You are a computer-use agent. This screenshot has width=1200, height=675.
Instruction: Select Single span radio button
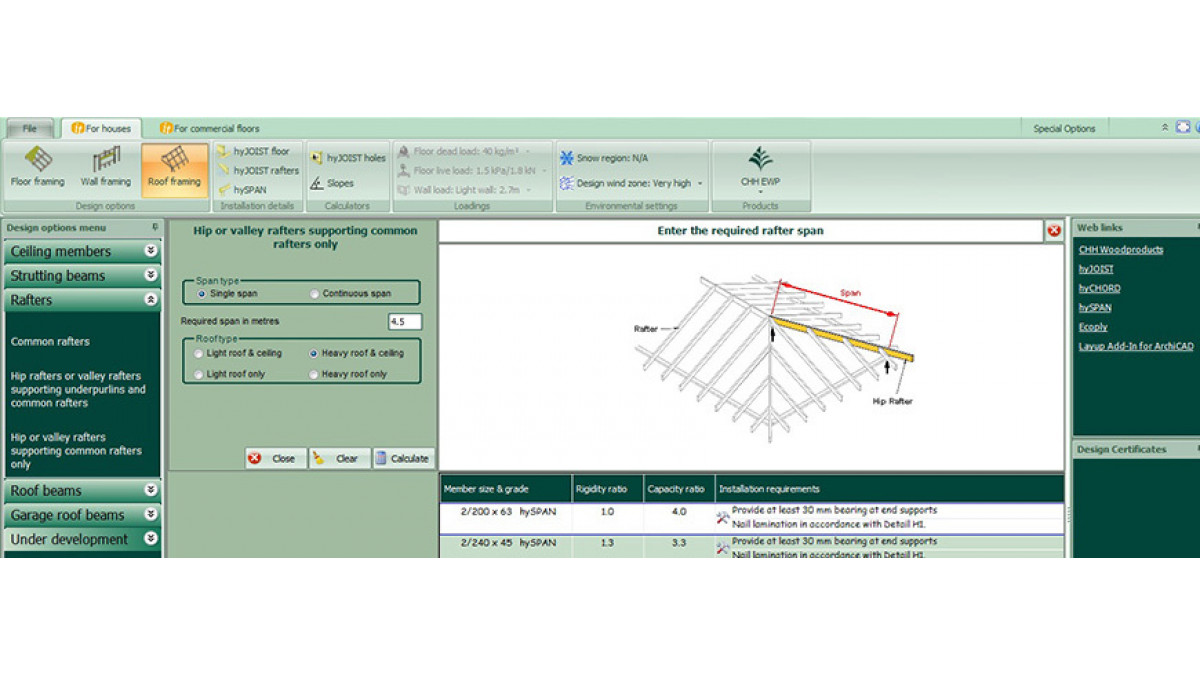coord(202,294)
